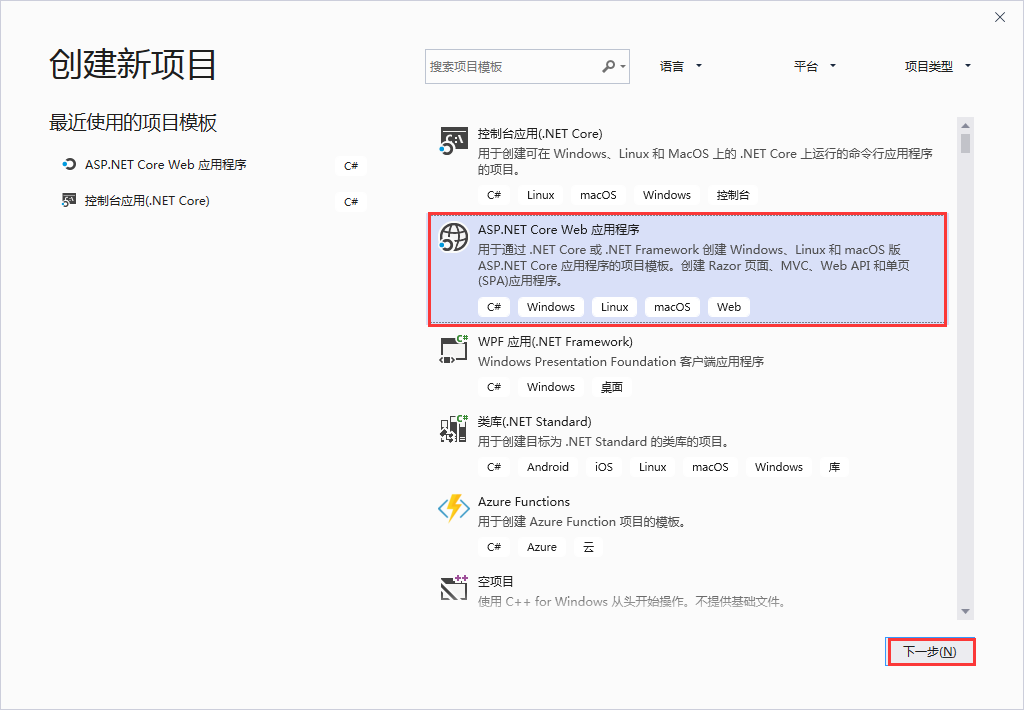The image size is (1024, 710).
Task: Select 类库(.NET Standard) template title
Action: pyautogui.click(x=534, y=422)
